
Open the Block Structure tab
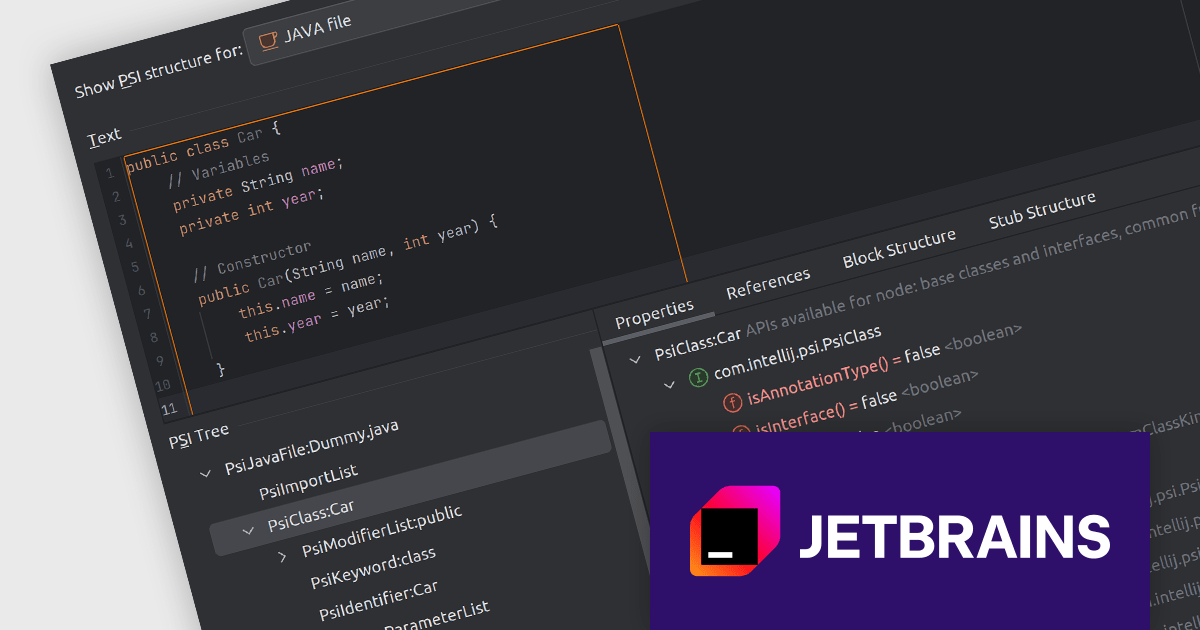point(899,247)
